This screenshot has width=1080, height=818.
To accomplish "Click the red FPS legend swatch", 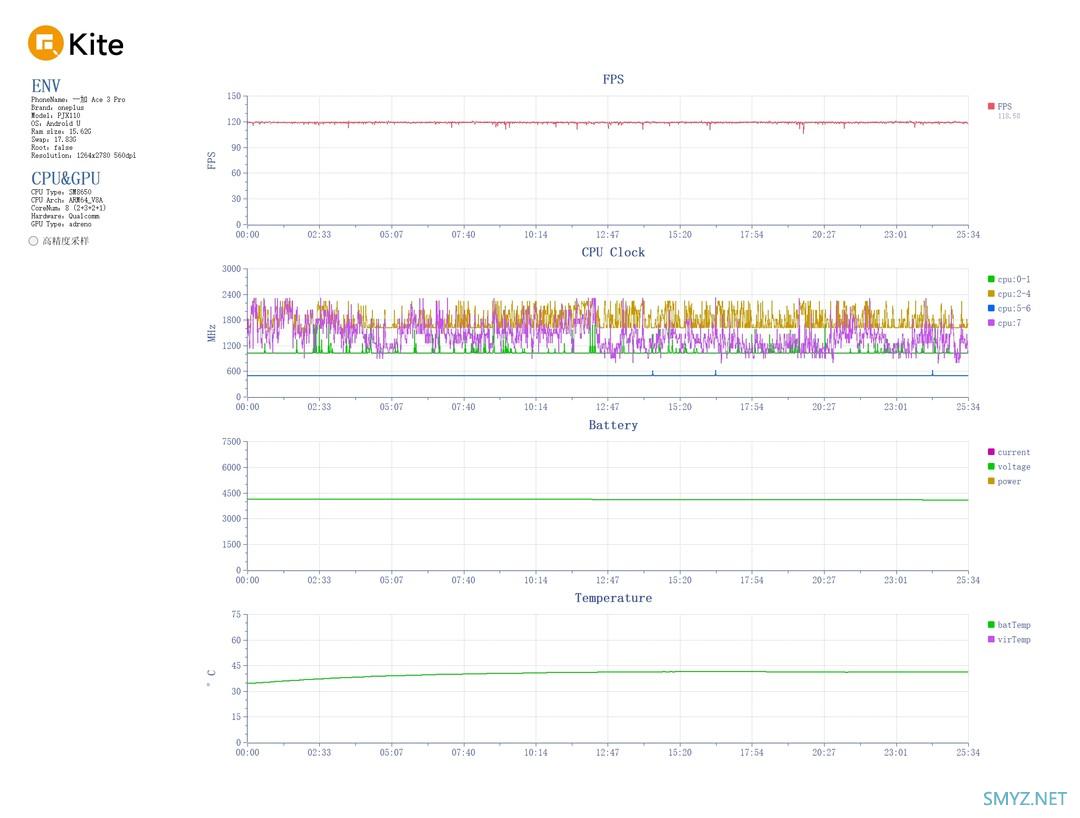I will click(991, 106).
